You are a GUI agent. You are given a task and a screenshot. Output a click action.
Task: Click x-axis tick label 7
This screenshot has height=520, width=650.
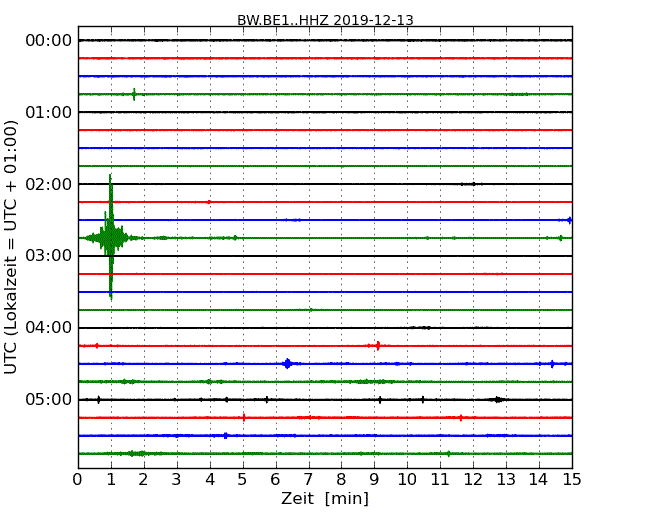(308, 480)
